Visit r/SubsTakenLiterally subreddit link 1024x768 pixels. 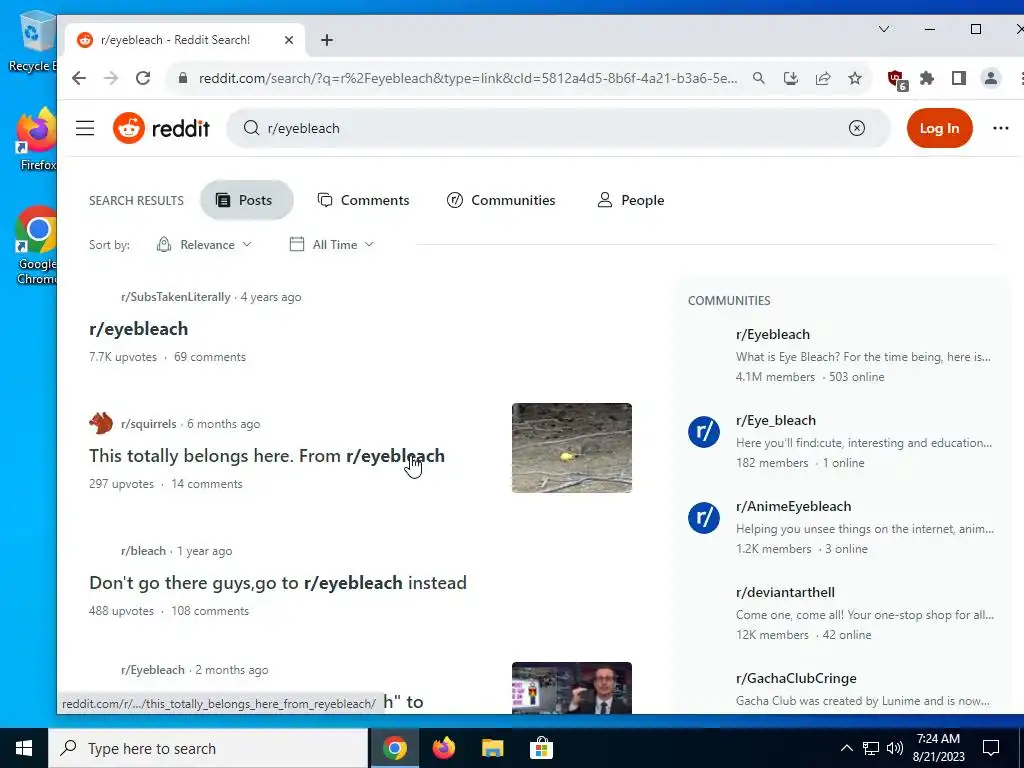(176, 296)
